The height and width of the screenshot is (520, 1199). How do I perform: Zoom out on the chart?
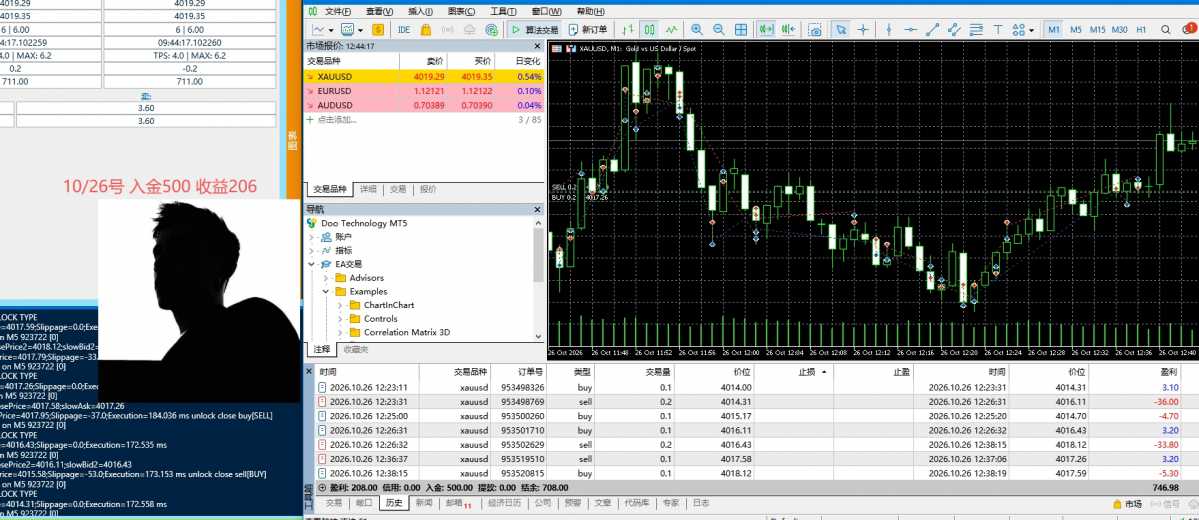[x=719, y=29]
